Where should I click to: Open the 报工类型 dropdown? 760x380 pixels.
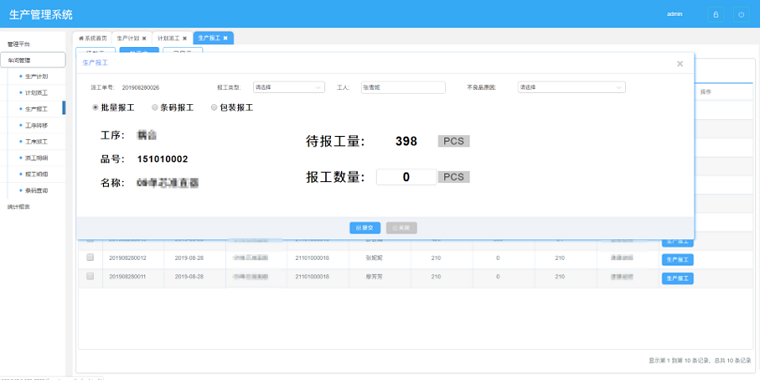tap(289, 87)
